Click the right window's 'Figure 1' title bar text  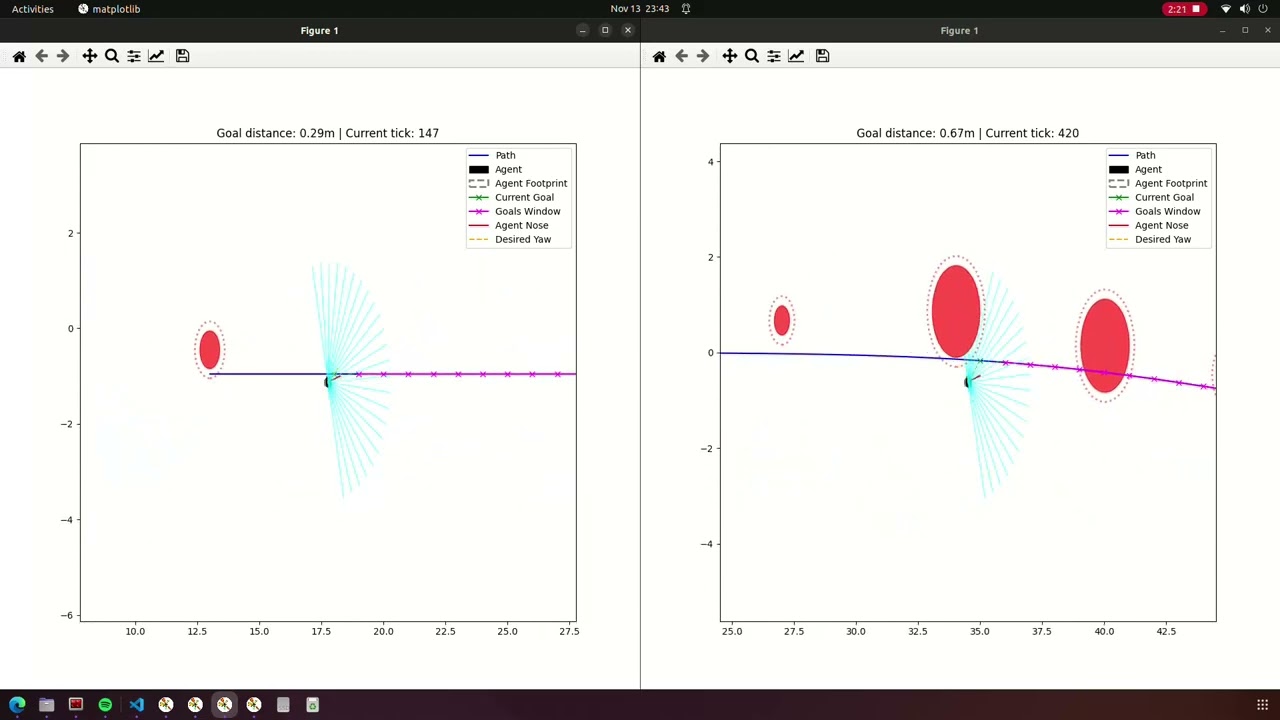959,30
